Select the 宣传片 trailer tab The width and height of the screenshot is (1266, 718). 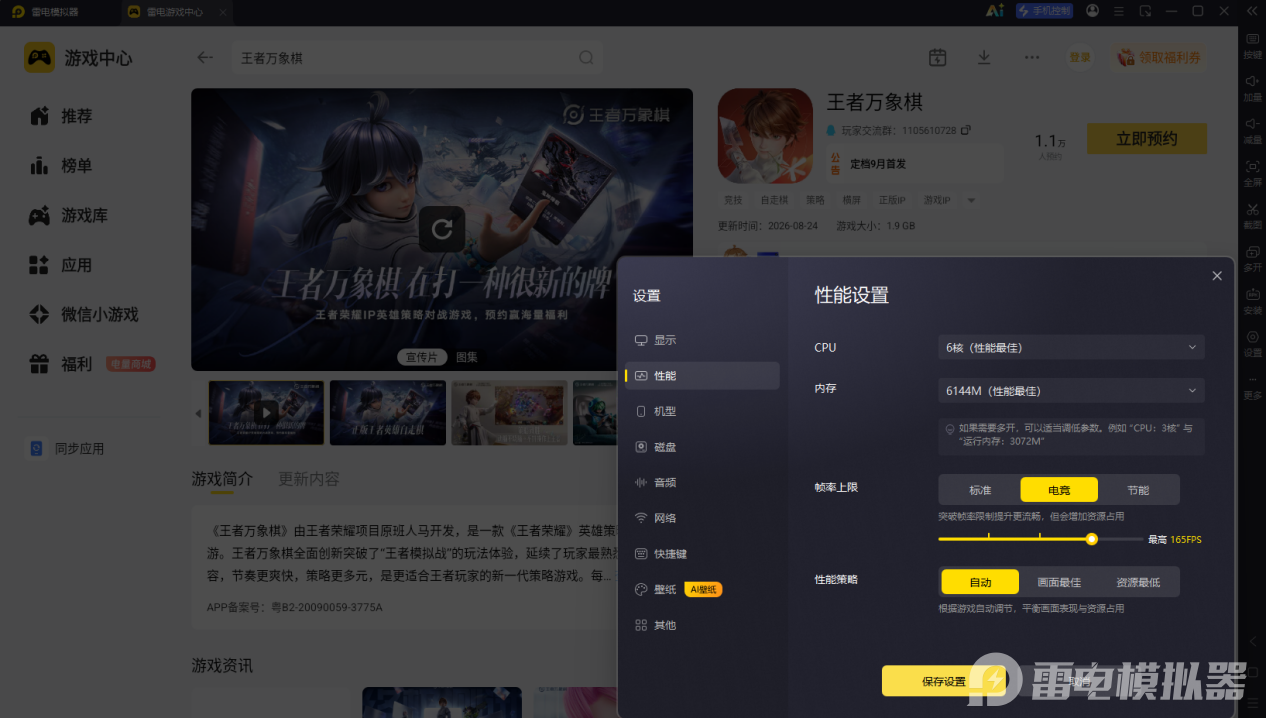pos(421,357)
